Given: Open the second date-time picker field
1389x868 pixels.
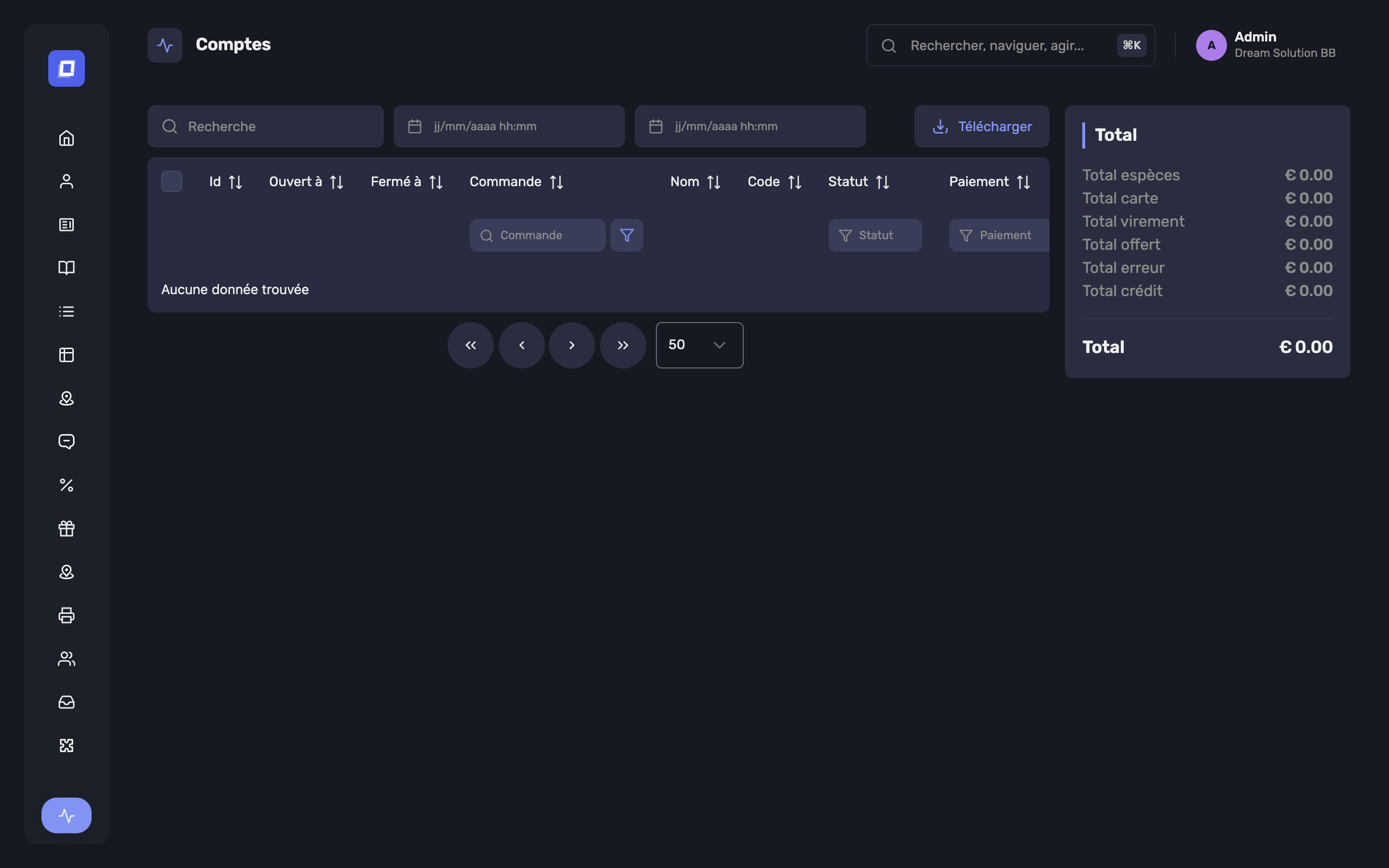Looking at the screenshot, I should (x=750, y=126).
